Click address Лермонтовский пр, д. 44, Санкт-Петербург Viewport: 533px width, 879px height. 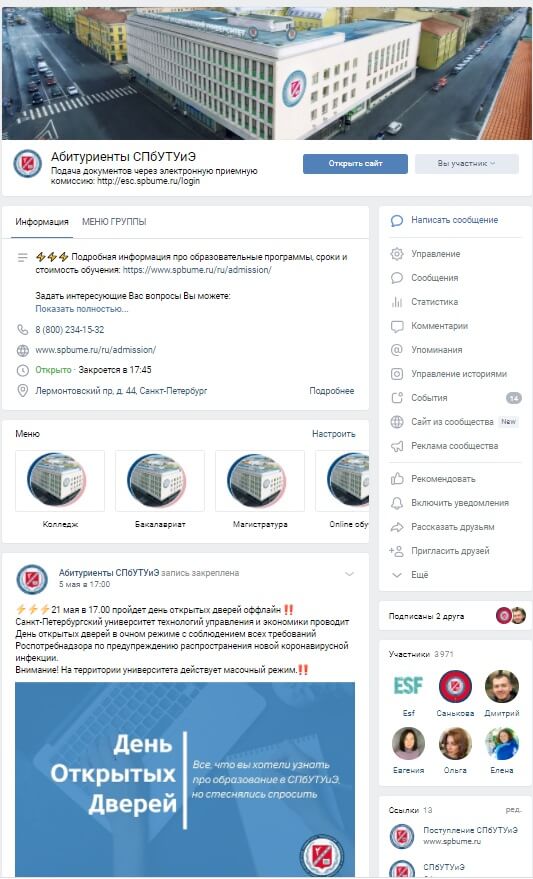(x=121, y=391)
